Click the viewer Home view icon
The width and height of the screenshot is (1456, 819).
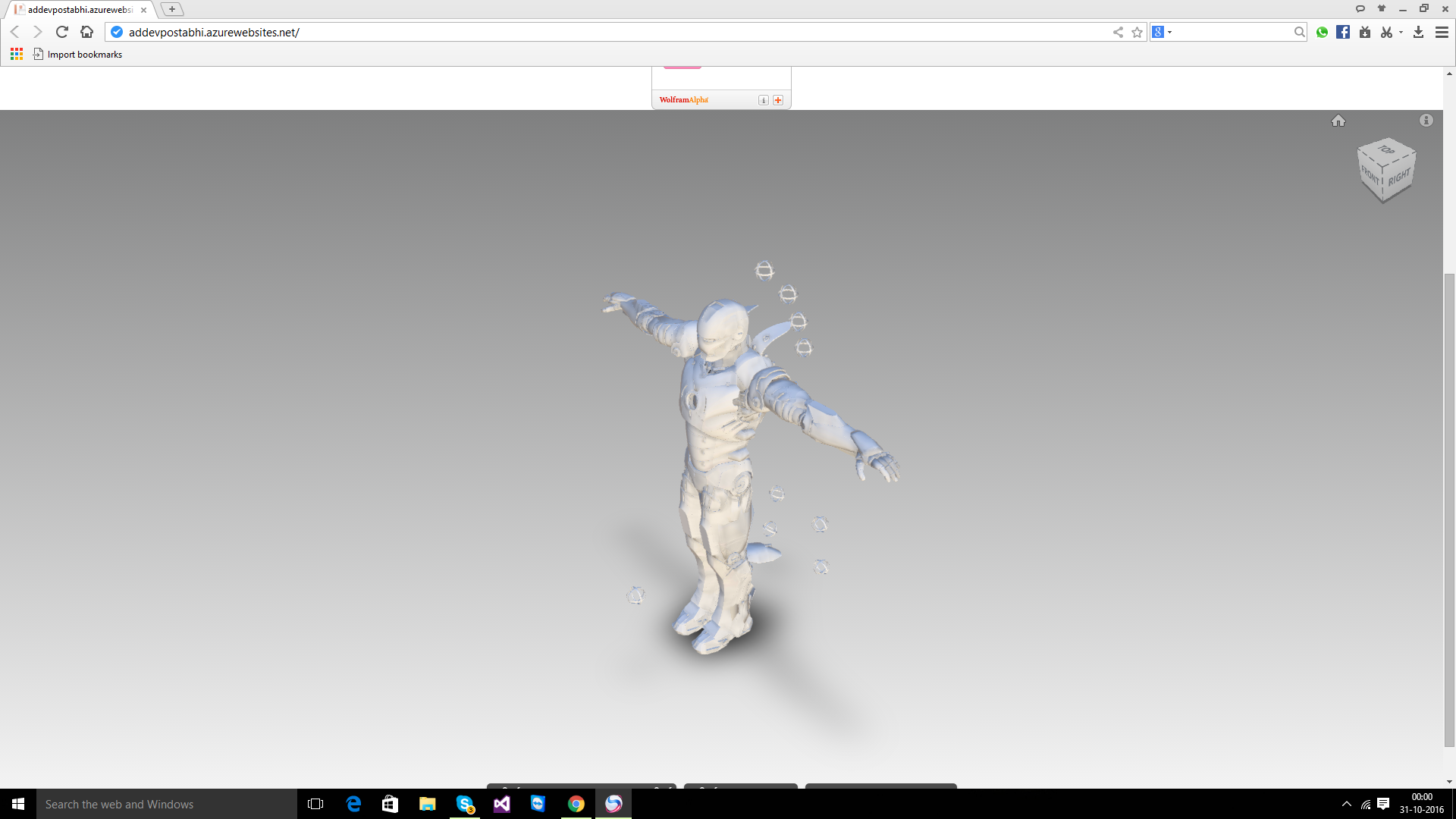tap(1338, 121)
